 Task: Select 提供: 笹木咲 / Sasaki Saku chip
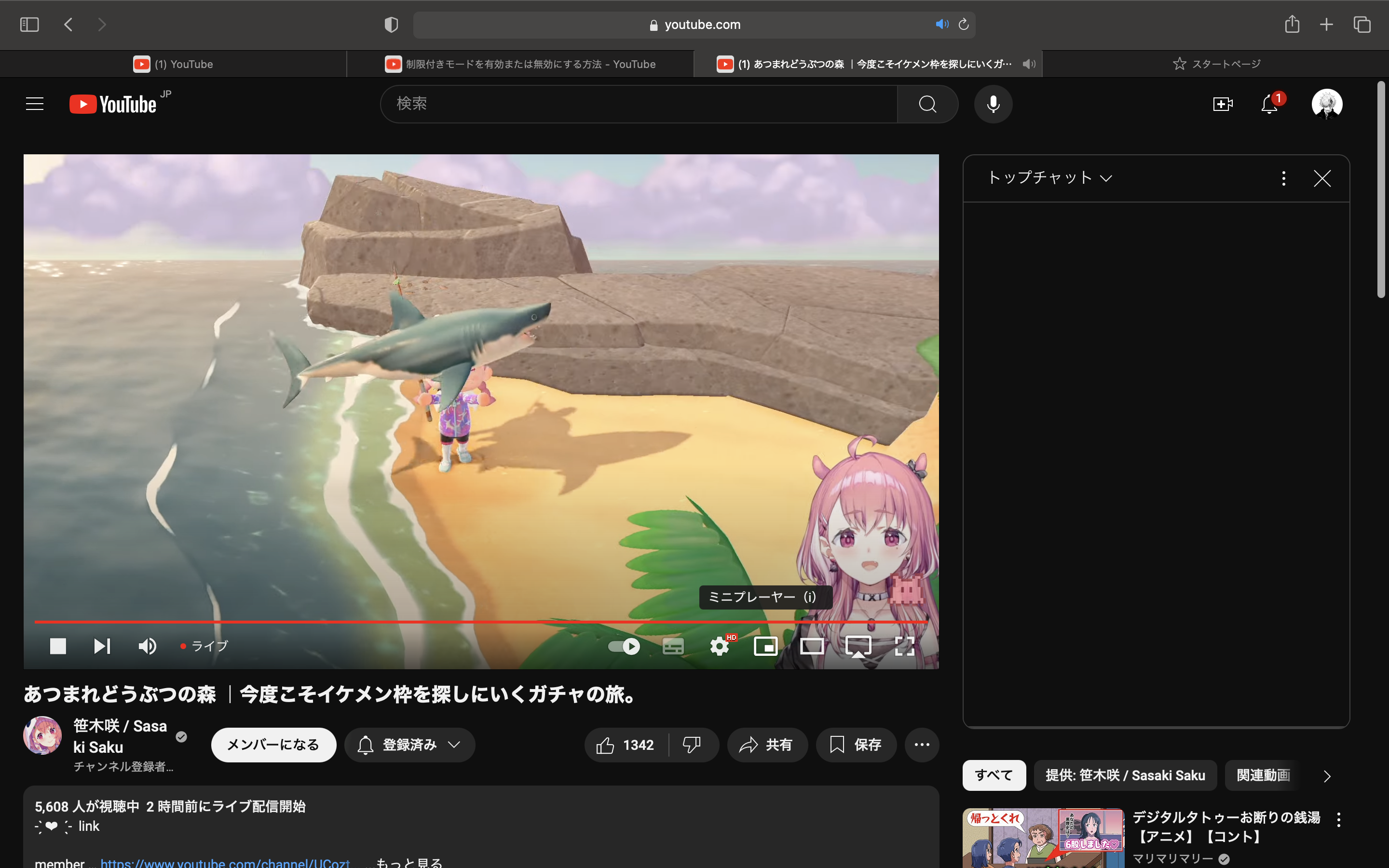1125,775
